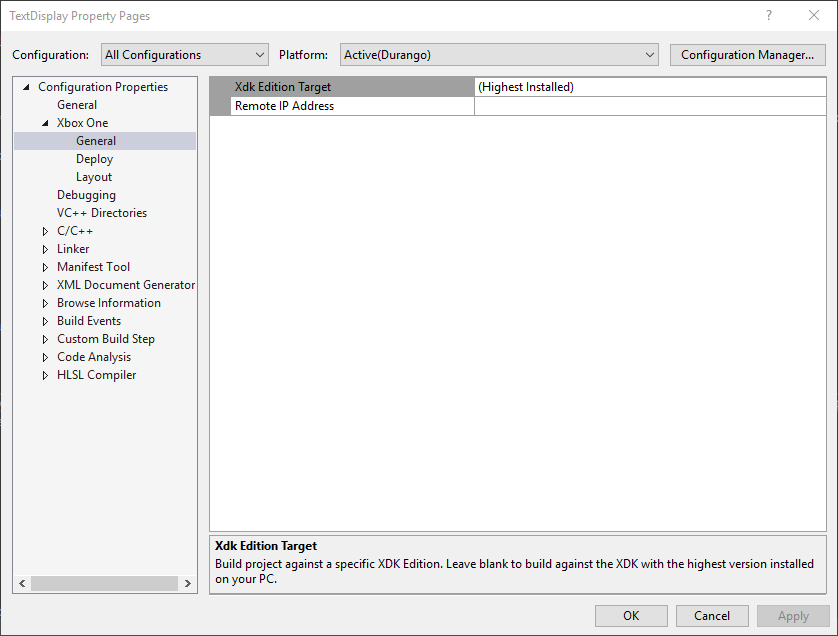Confirm changes with the OK button
Viewport: 838px width, 636px height.
pos(631,616)
